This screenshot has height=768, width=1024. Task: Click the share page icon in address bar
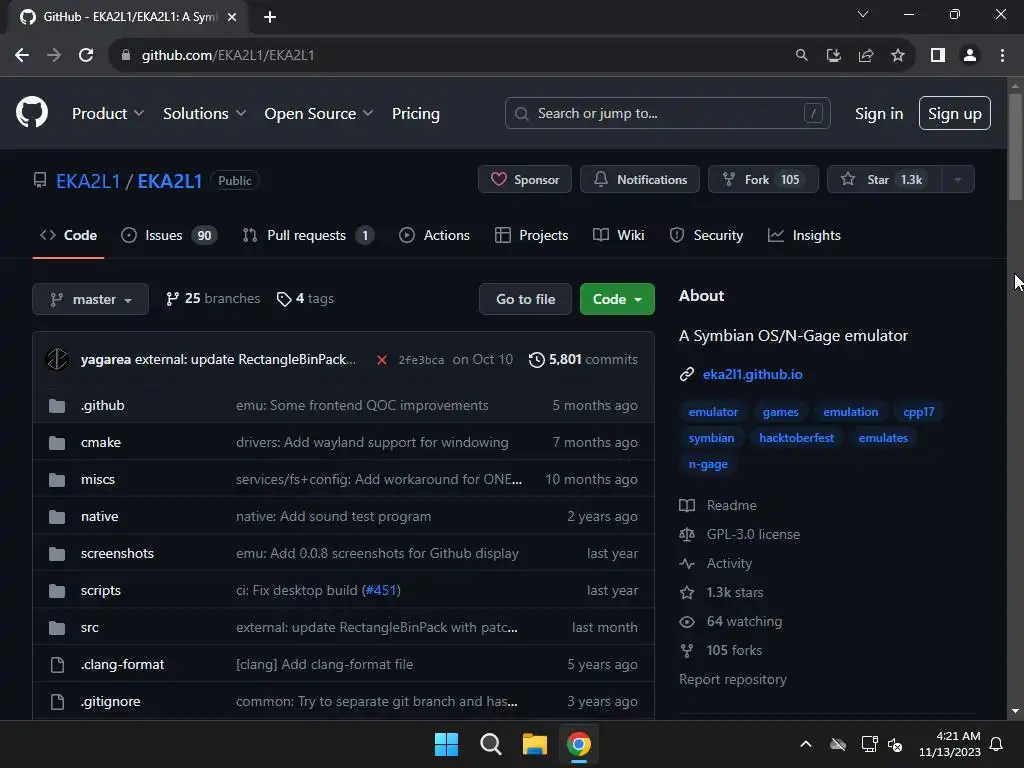pyautogui.click(x=866, y=56)
